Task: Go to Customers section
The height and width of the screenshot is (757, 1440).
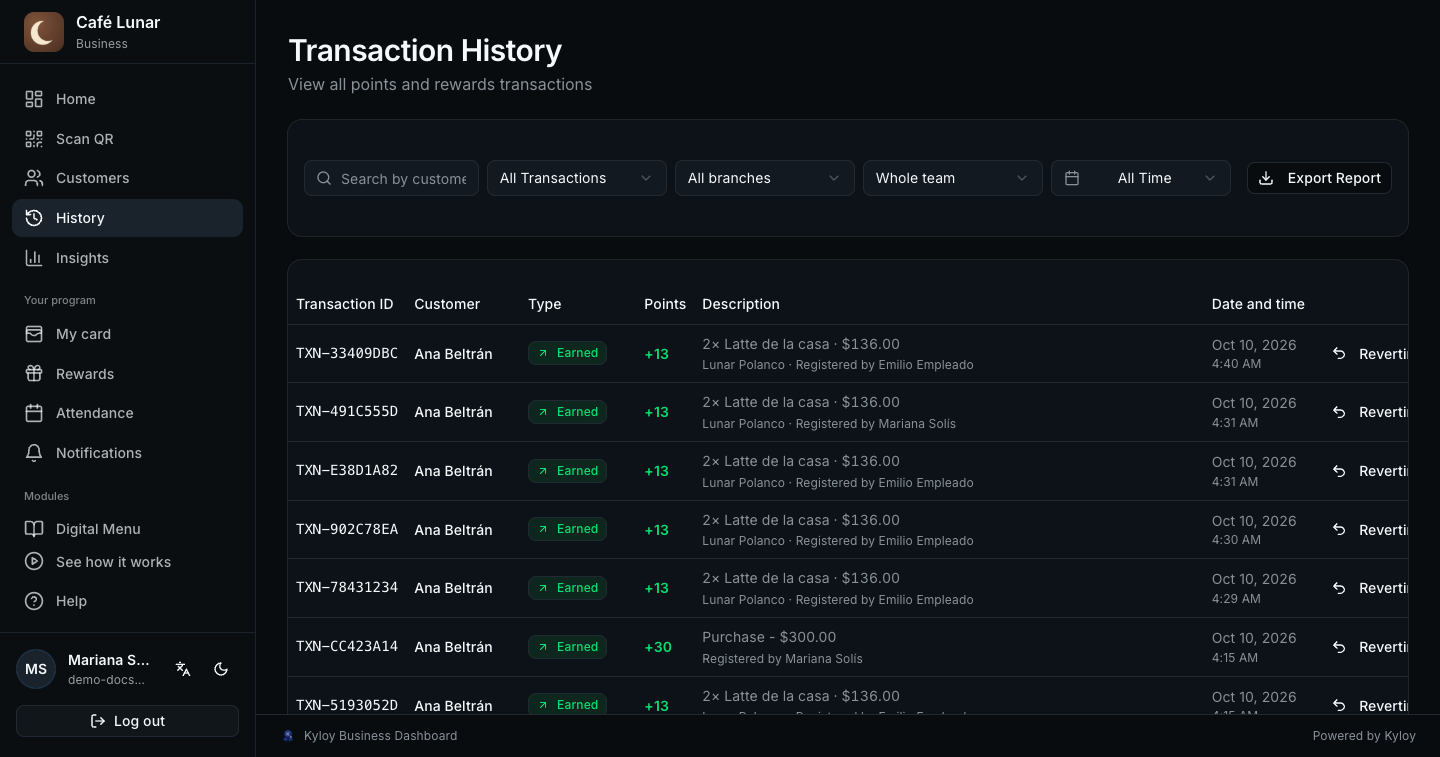Action: [127, 178]
